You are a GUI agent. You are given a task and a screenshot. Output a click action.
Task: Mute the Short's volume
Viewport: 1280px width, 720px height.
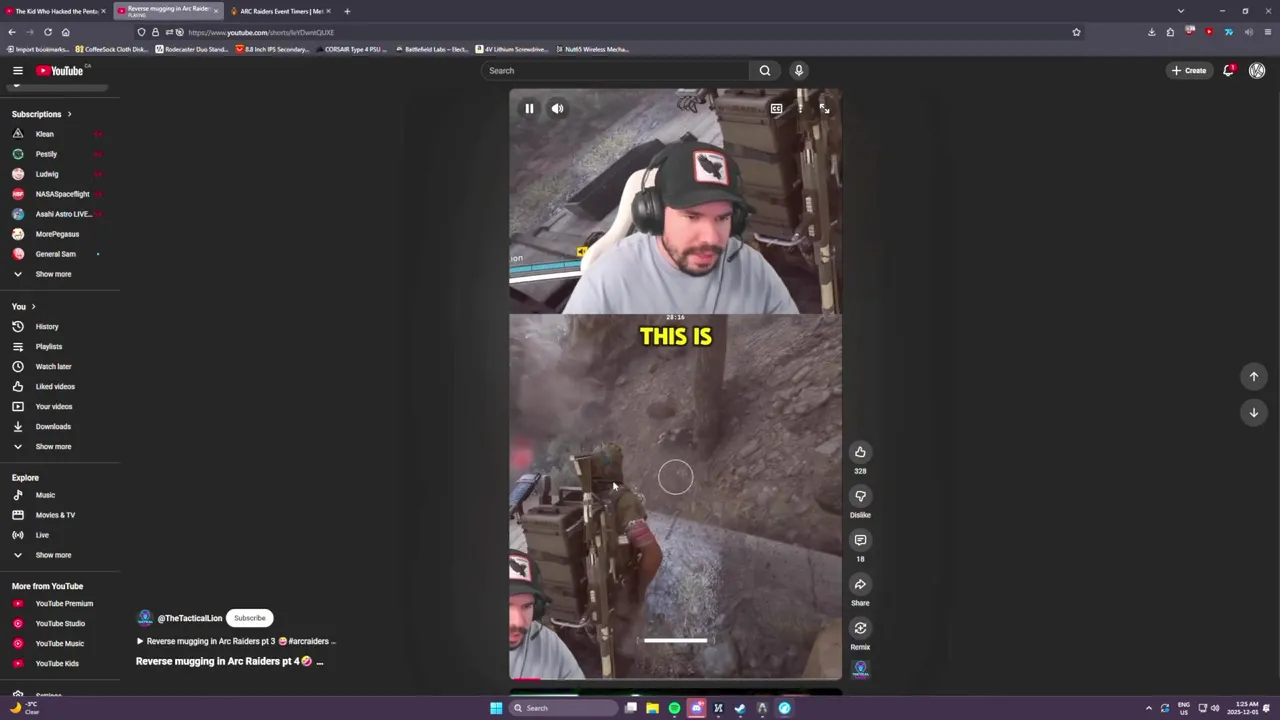click(x=557, y=108)
